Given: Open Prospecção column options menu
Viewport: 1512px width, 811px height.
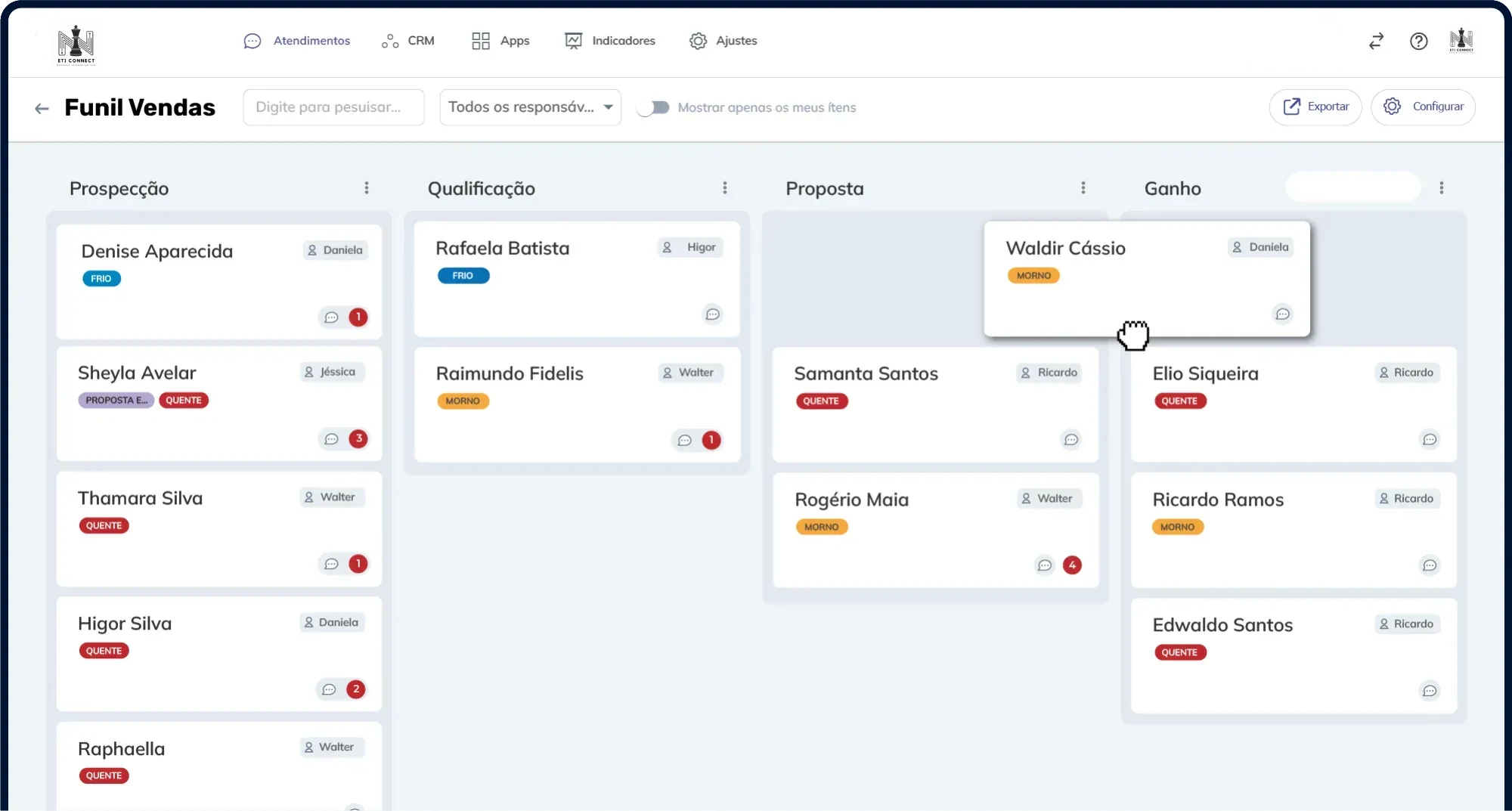Looking at the screenshot, I should (x=367, y=188).
